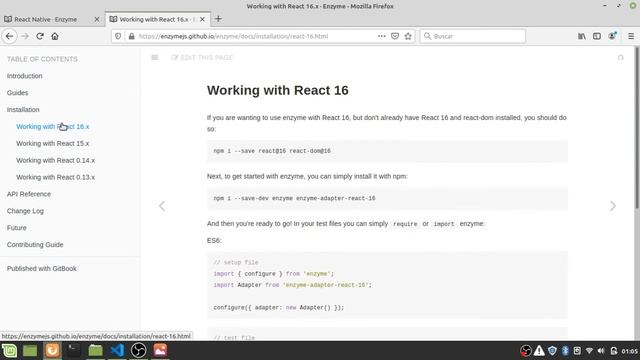Open the Wi-Fi network tray icon
Viewport: 640px width, 360px height.
click(x=589, y=351)
